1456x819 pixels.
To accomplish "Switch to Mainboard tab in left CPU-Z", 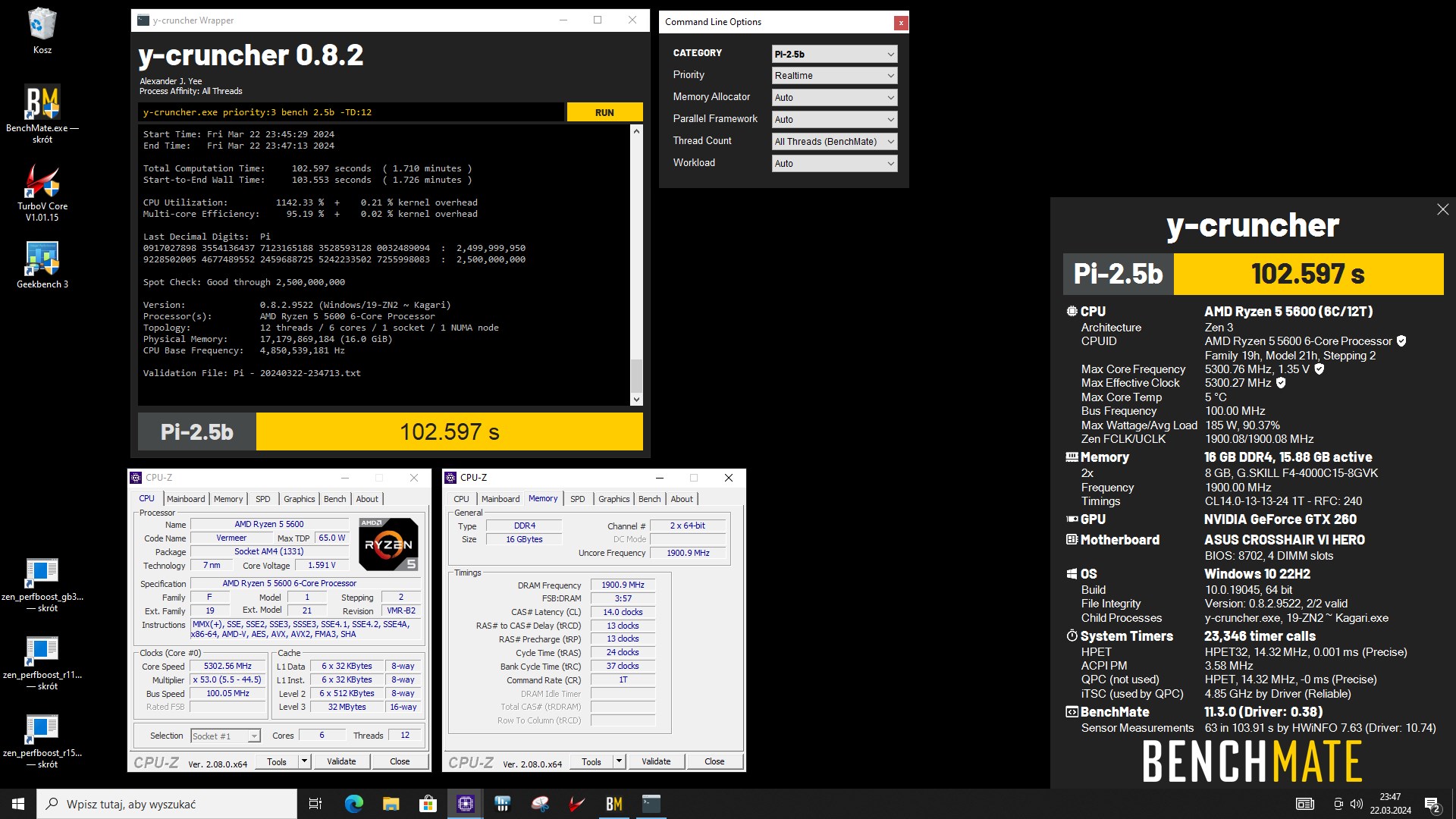I will click(186, 499).
